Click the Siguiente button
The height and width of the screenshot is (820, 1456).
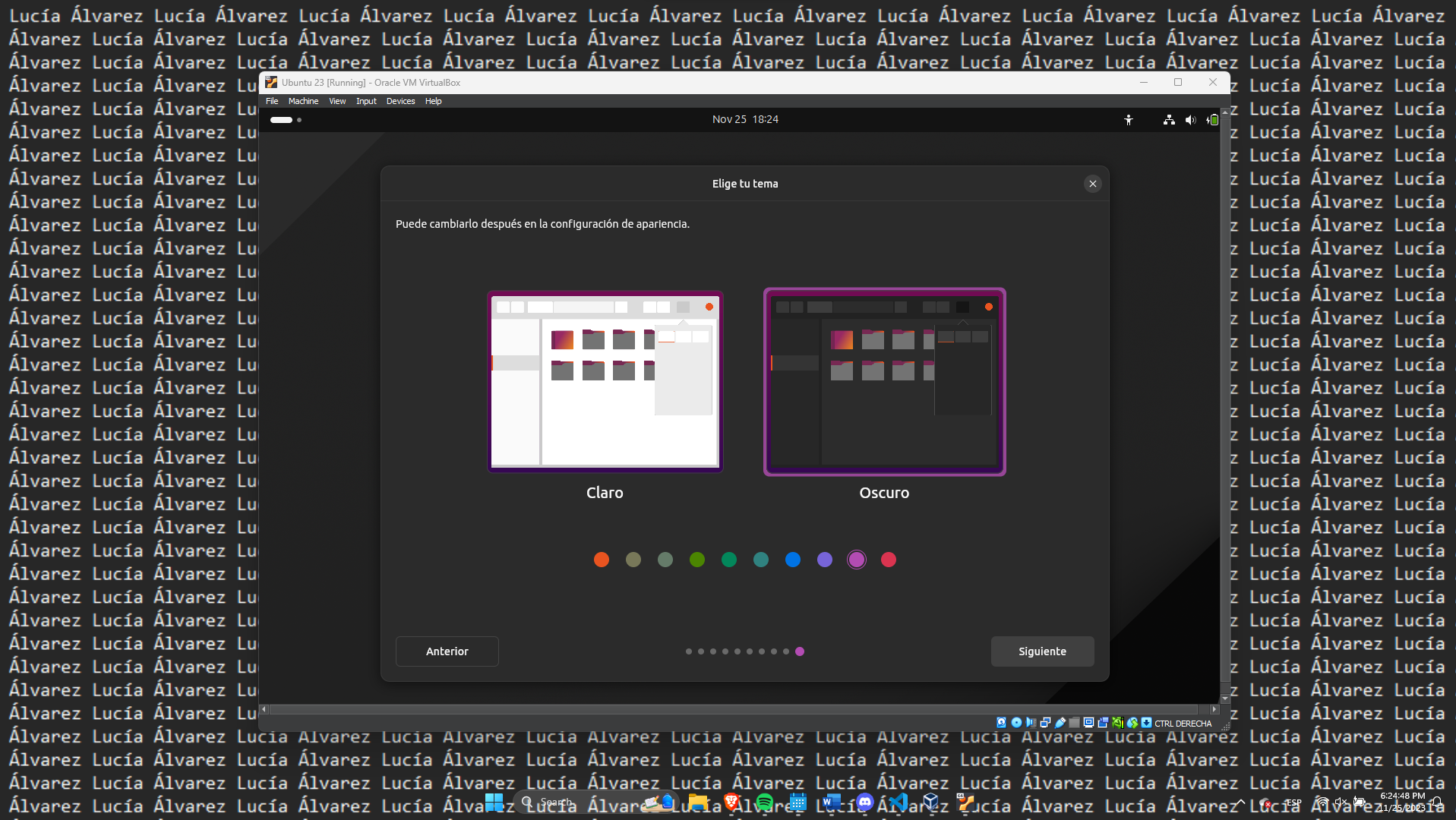coord(1042,651)
